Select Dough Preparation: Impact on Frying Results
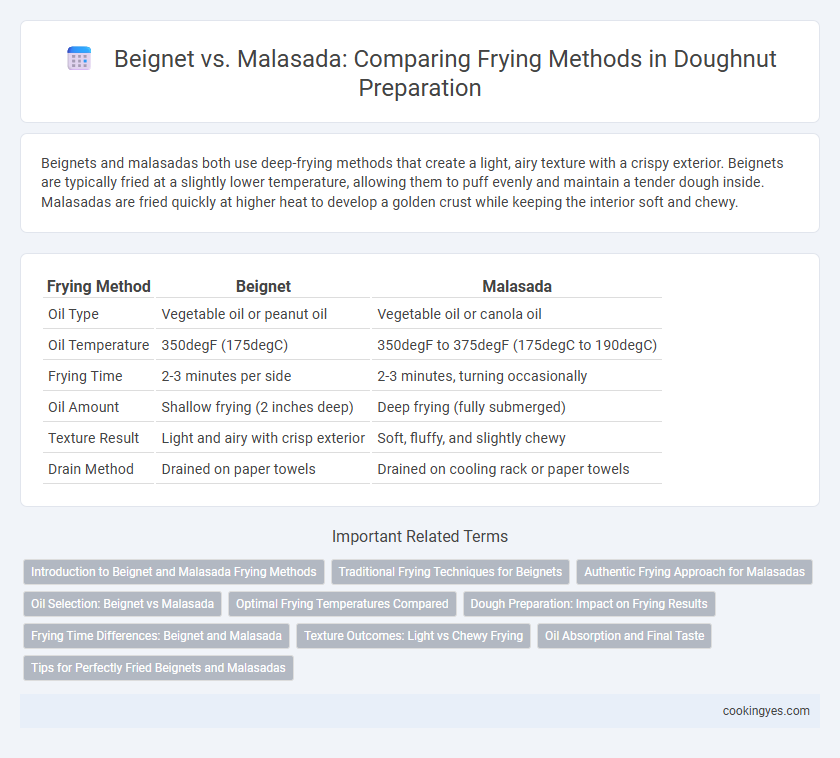Viewport: 840px width, 758px height. pos(589,604)
